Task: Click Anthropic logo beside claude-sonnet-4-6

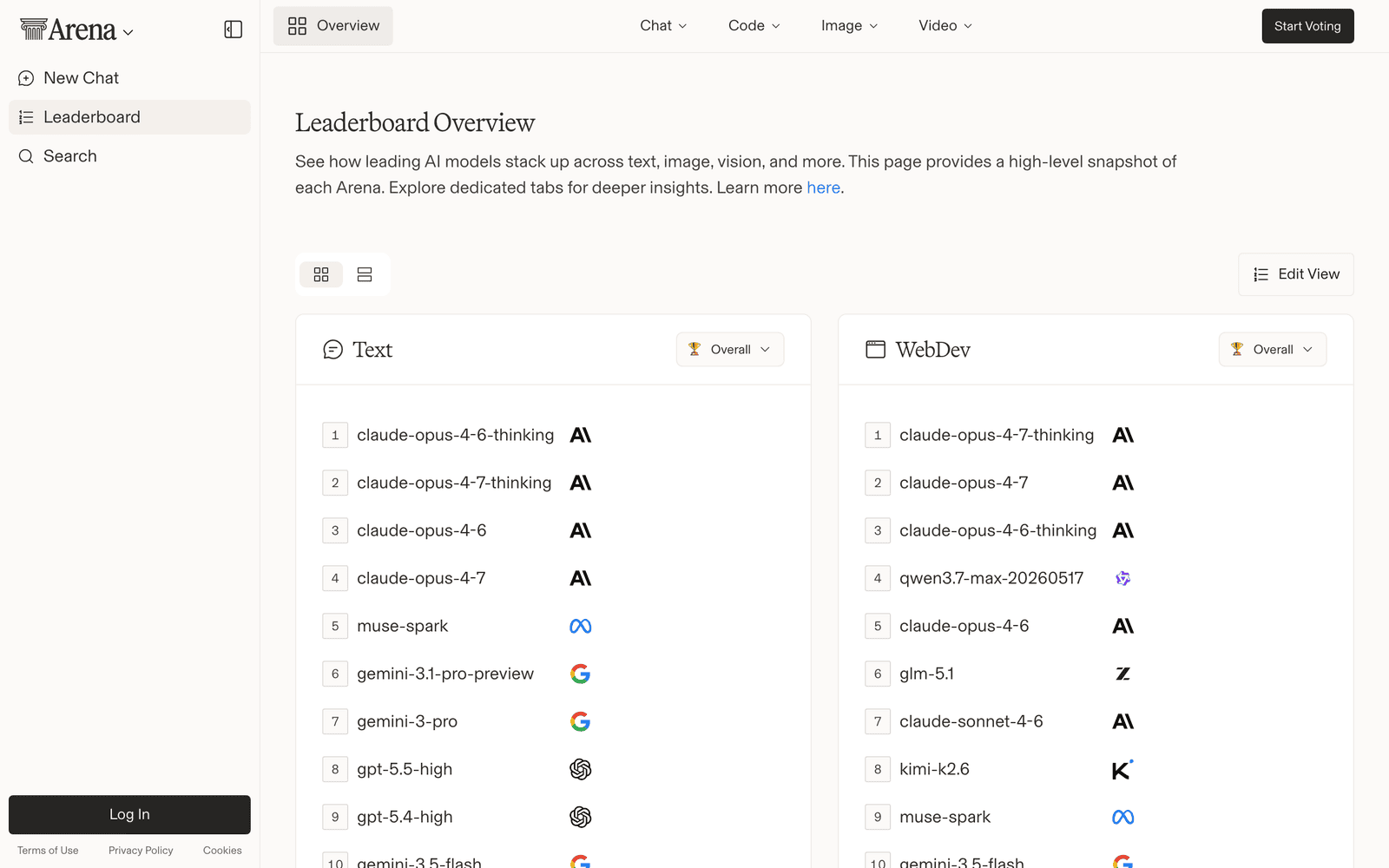Action: pos(1123,721)
